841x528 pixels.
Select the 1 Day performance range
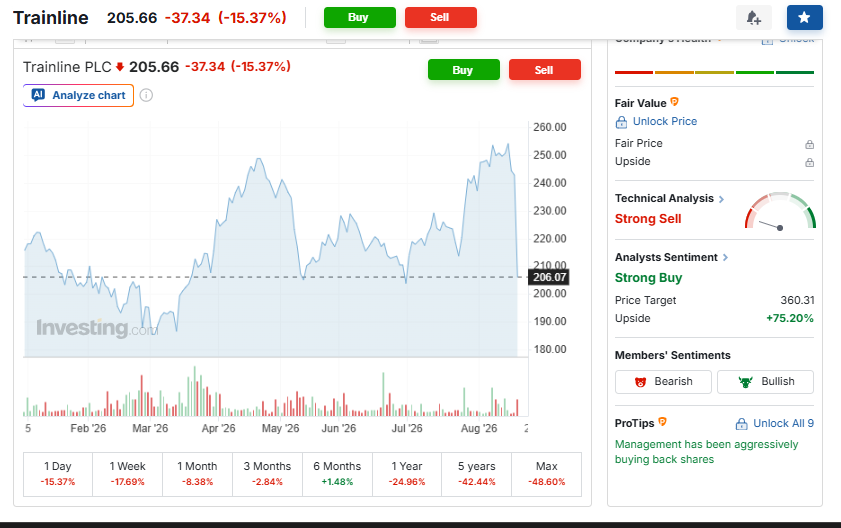point(58,474)
